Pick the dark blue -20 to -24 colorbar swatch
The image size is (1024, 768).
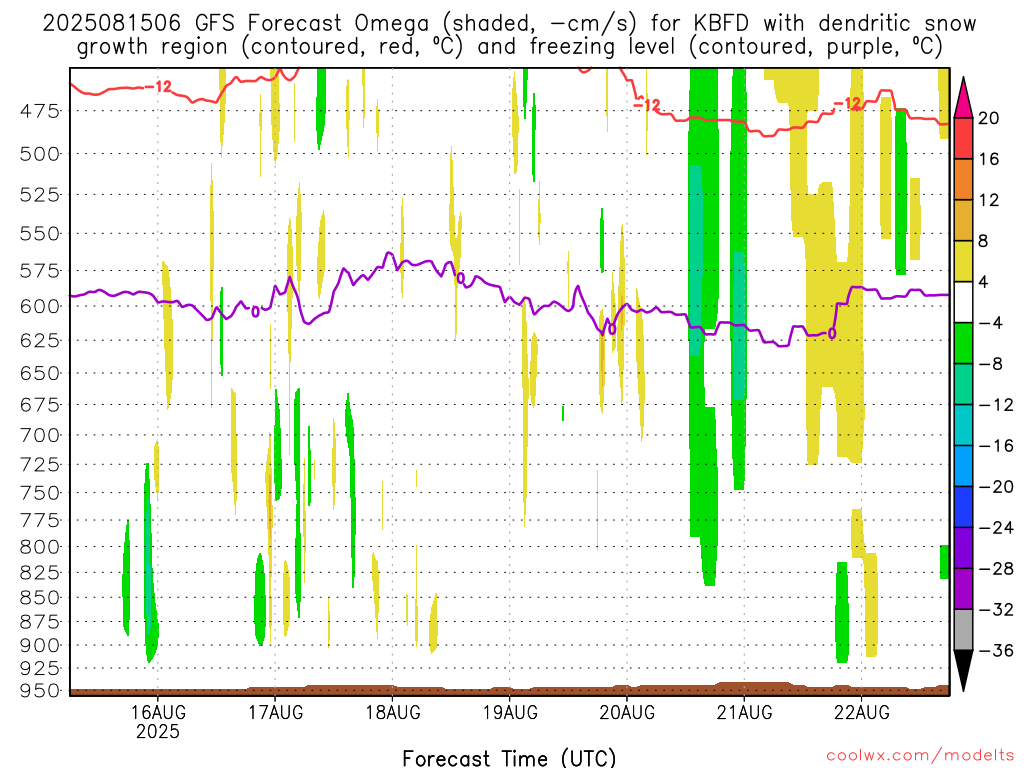[963, 507]
